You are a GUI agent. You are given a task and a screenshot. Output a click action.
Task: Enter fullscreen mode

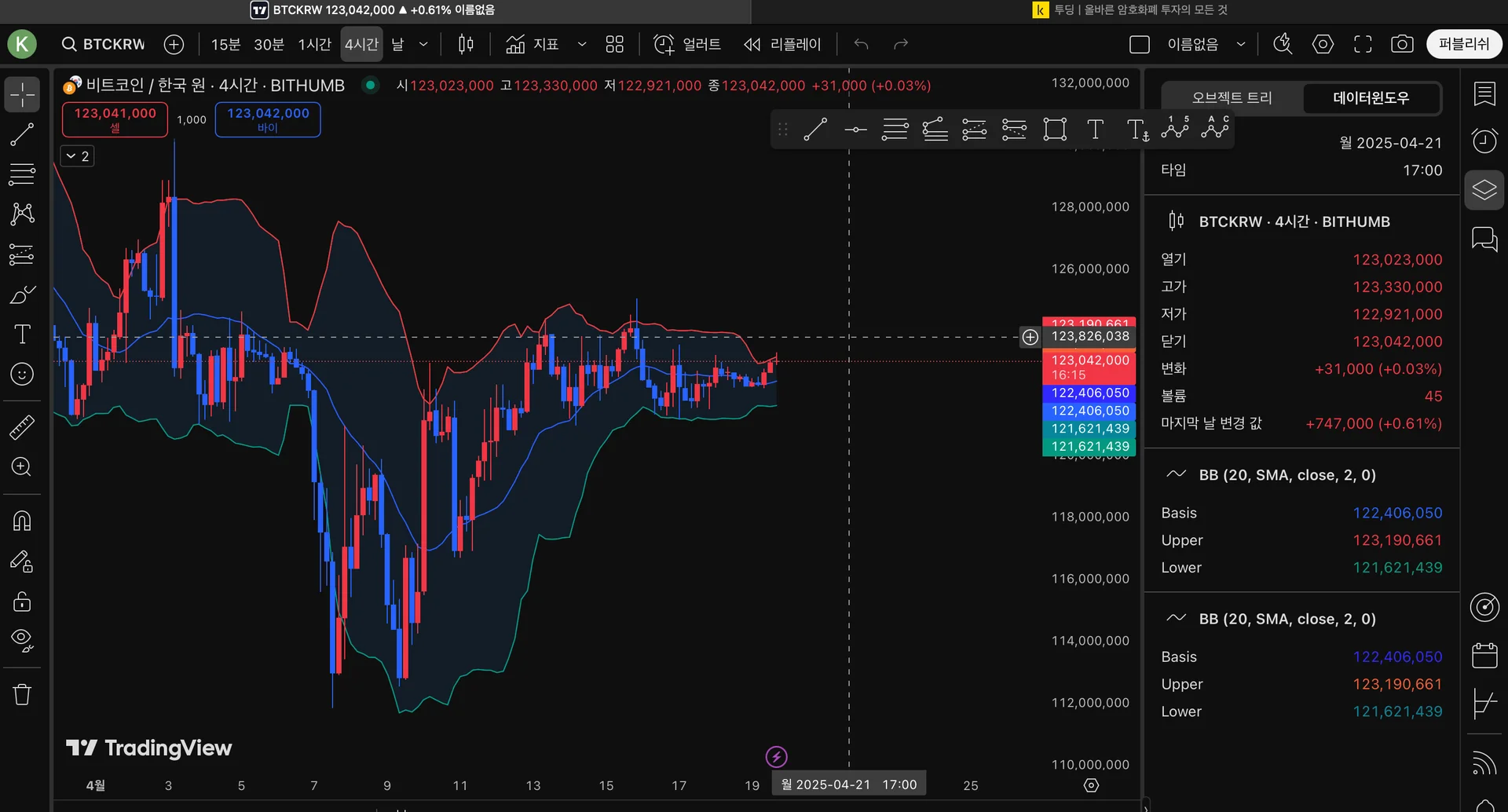(1363, 44)
